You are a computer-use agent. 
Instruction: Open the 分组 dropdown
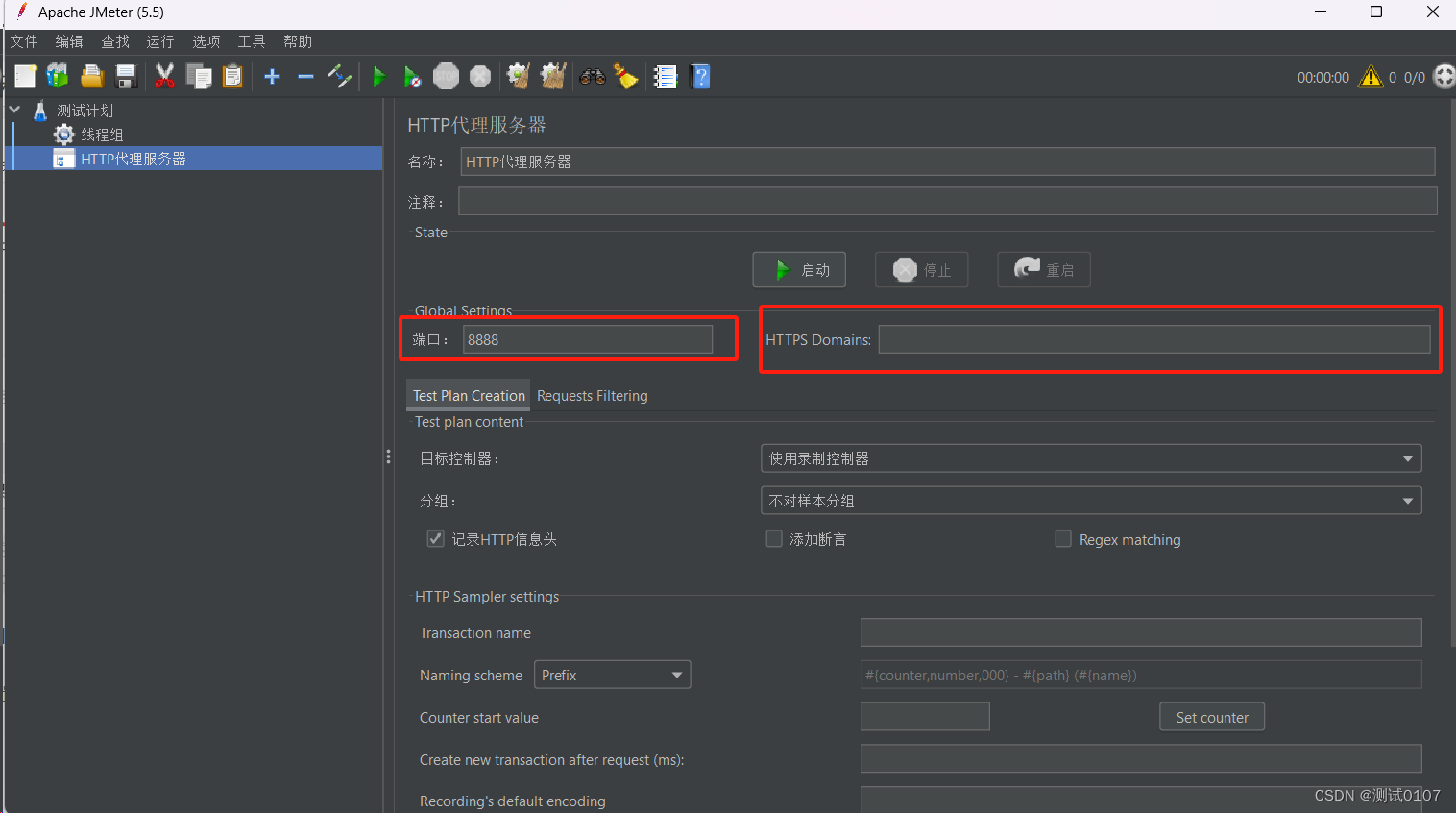click(1091, 501)
